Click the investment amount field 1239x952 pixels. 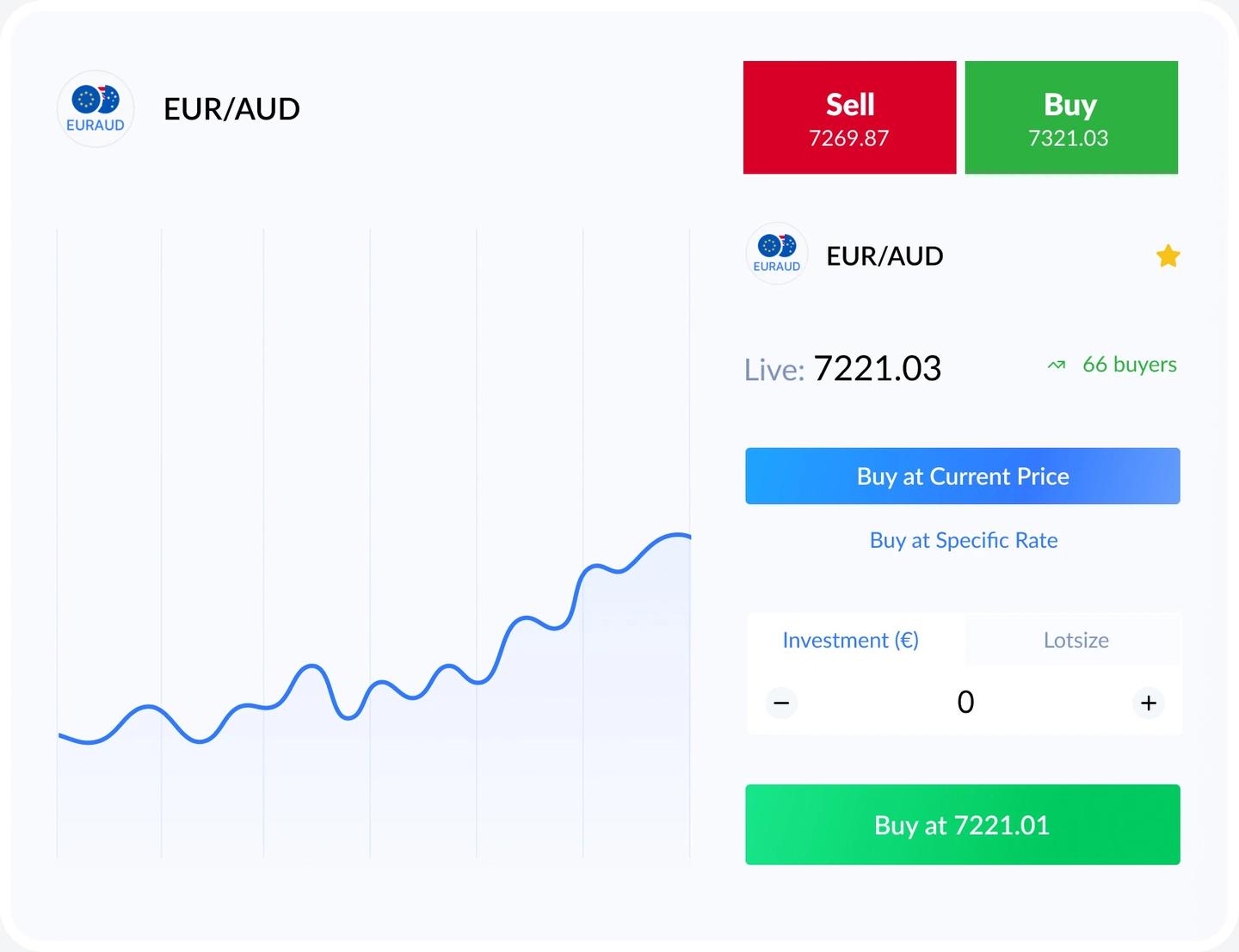965,703
